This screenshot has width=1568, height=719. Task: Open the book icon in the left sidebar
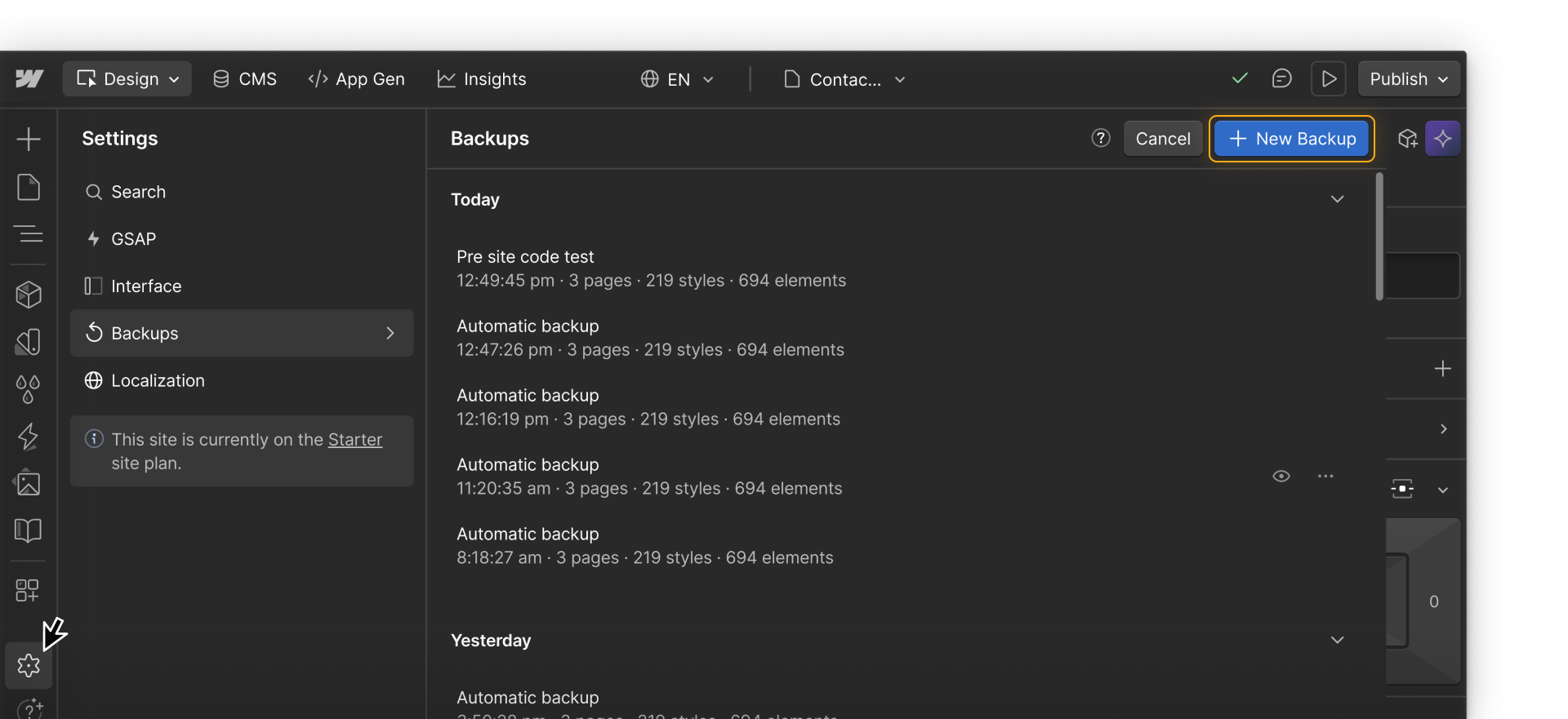point(29,530)
